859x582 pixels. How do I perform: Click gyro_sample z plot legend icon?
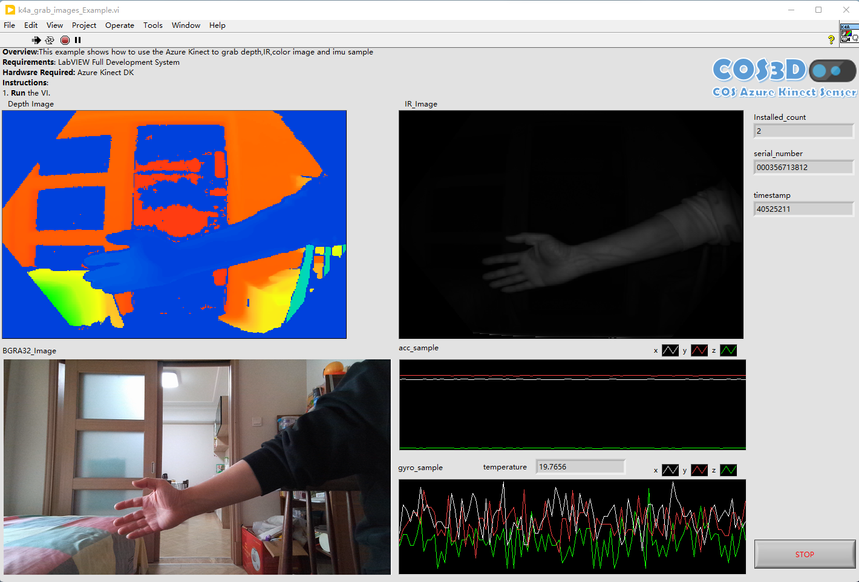pyautogui.click(x=728, y=470)
